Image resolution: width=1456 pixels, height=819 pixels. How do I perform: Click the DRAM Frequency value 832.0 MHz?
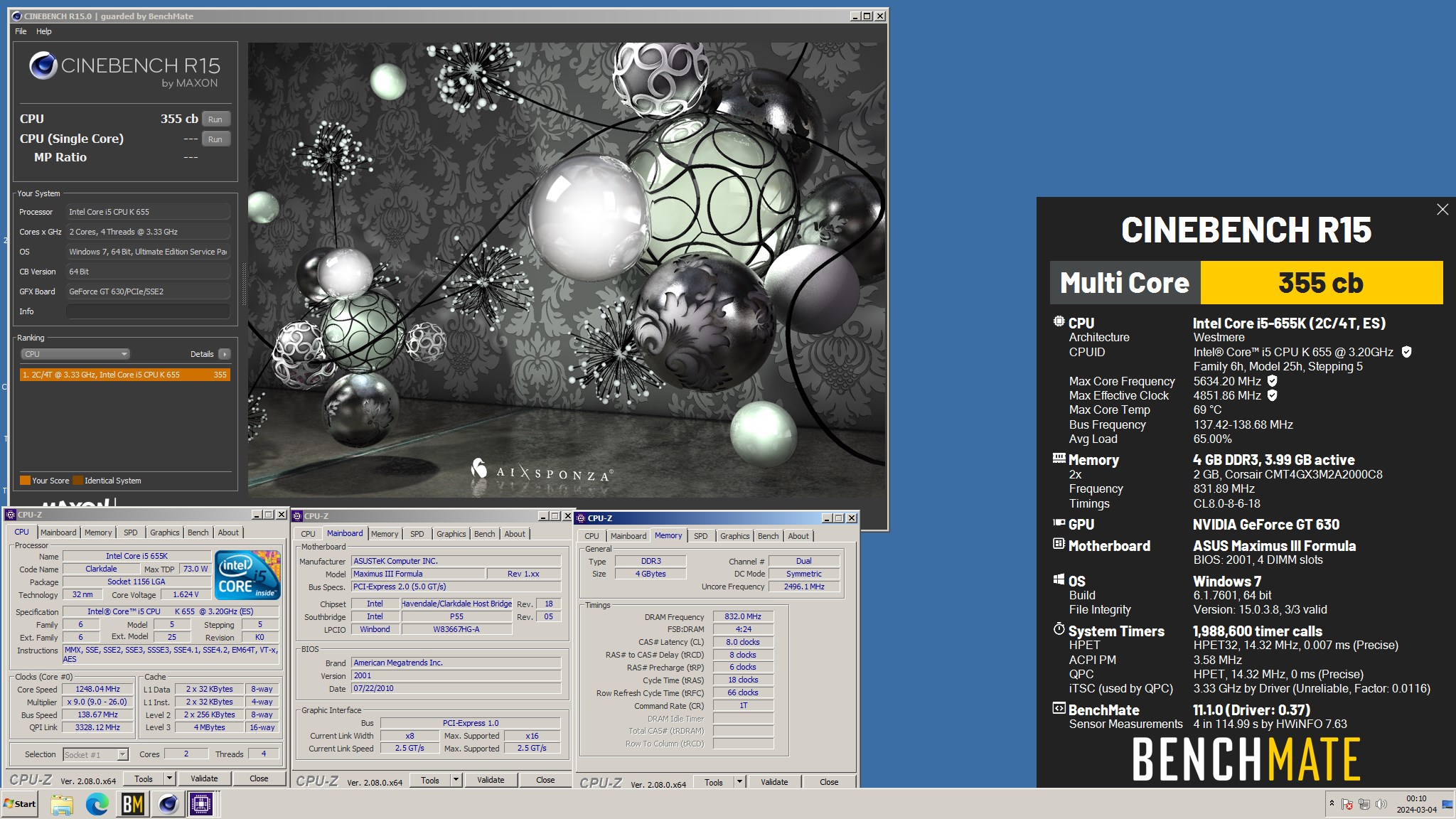(x=743, y=616)
